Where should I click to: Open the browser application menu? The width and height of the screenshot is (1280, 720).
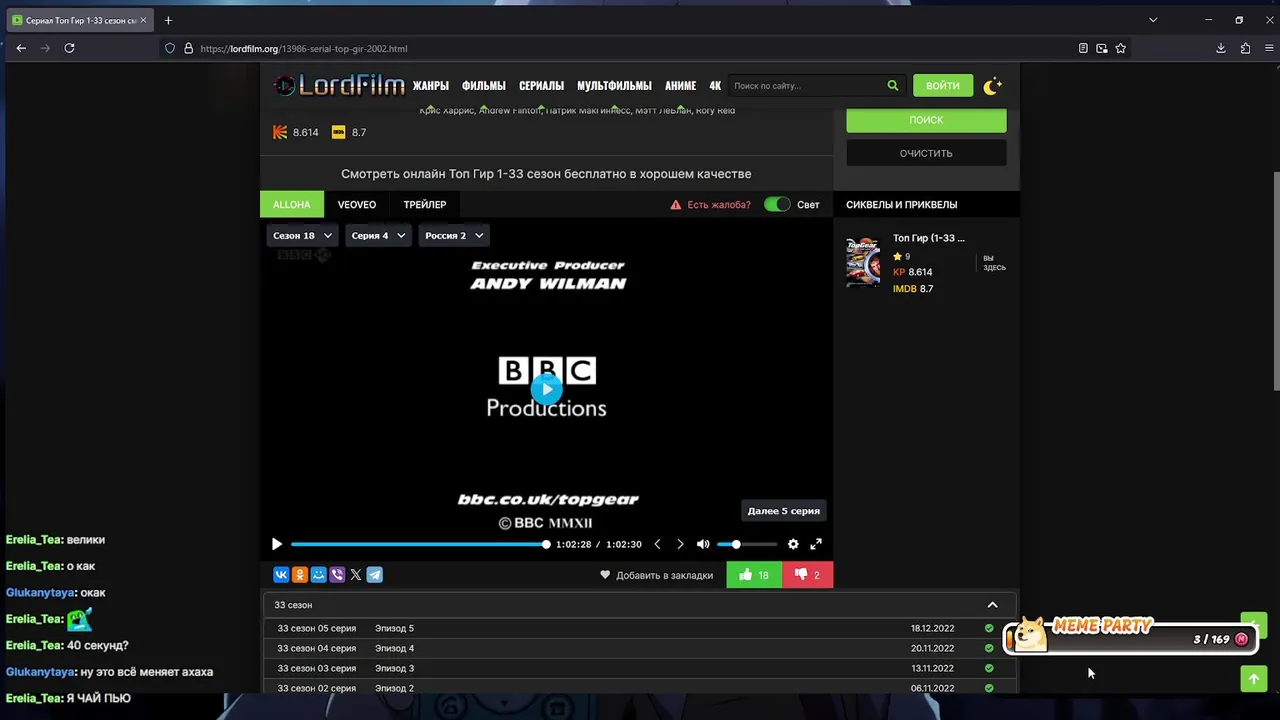[1269, 48]
